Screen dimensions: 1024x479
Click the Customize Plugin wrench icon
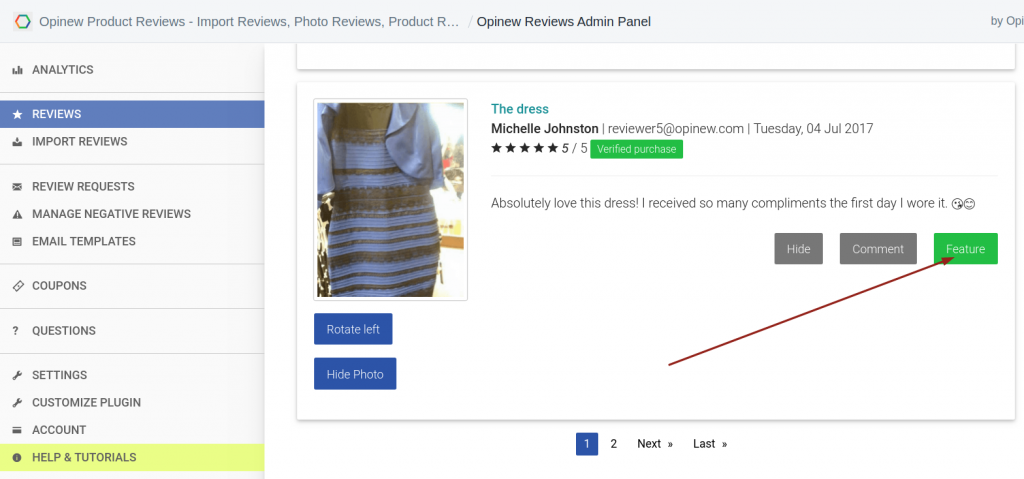coord(18,403)
